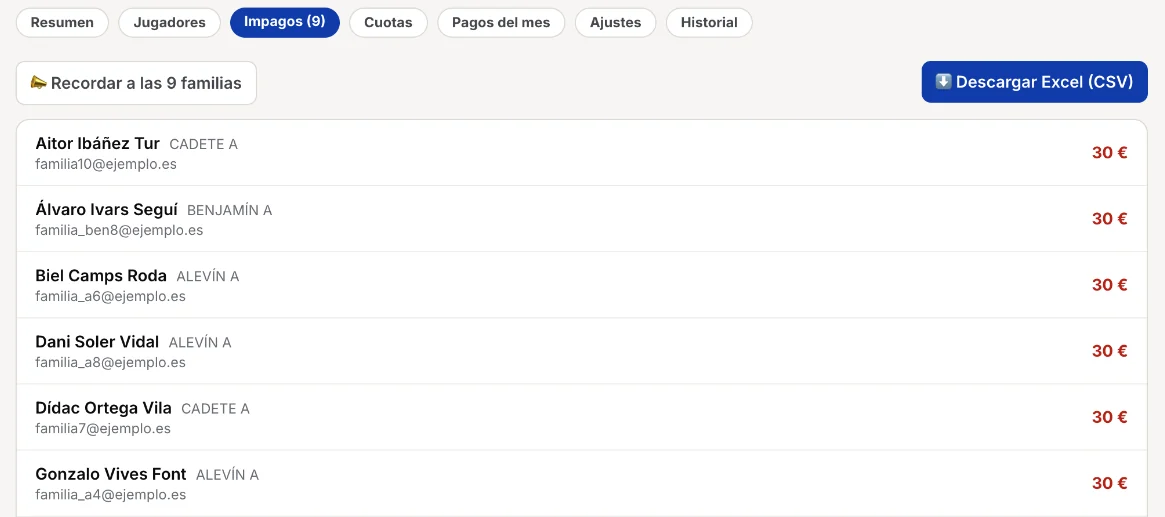Select player Álvaro Ivars Seguí
Image resolution: width=1165 pixels, height=517 pixels.
click(x=106, y=209)
